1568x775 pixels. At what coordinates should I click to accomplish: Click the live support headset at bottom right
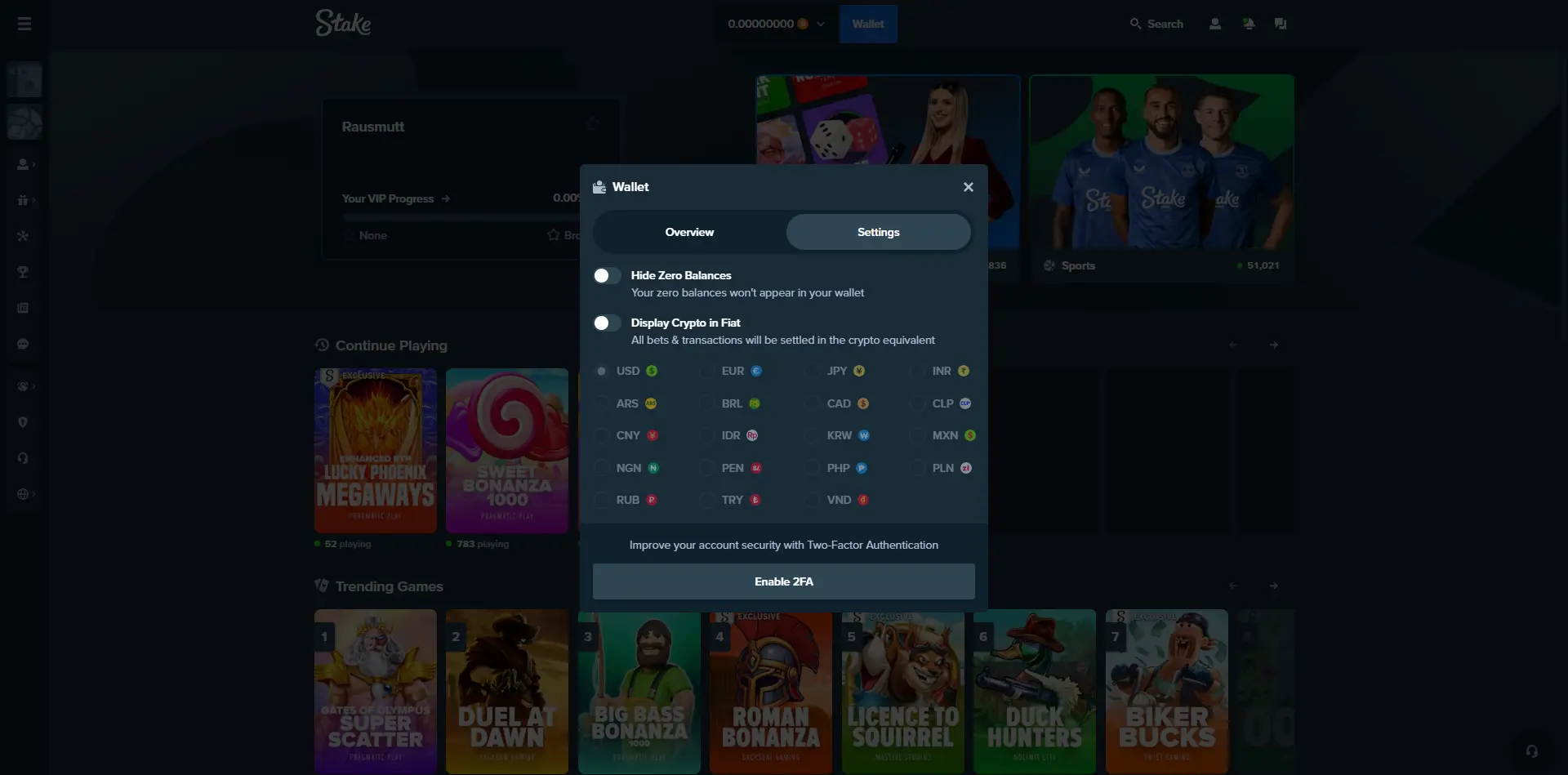[x=1532, y=751]
